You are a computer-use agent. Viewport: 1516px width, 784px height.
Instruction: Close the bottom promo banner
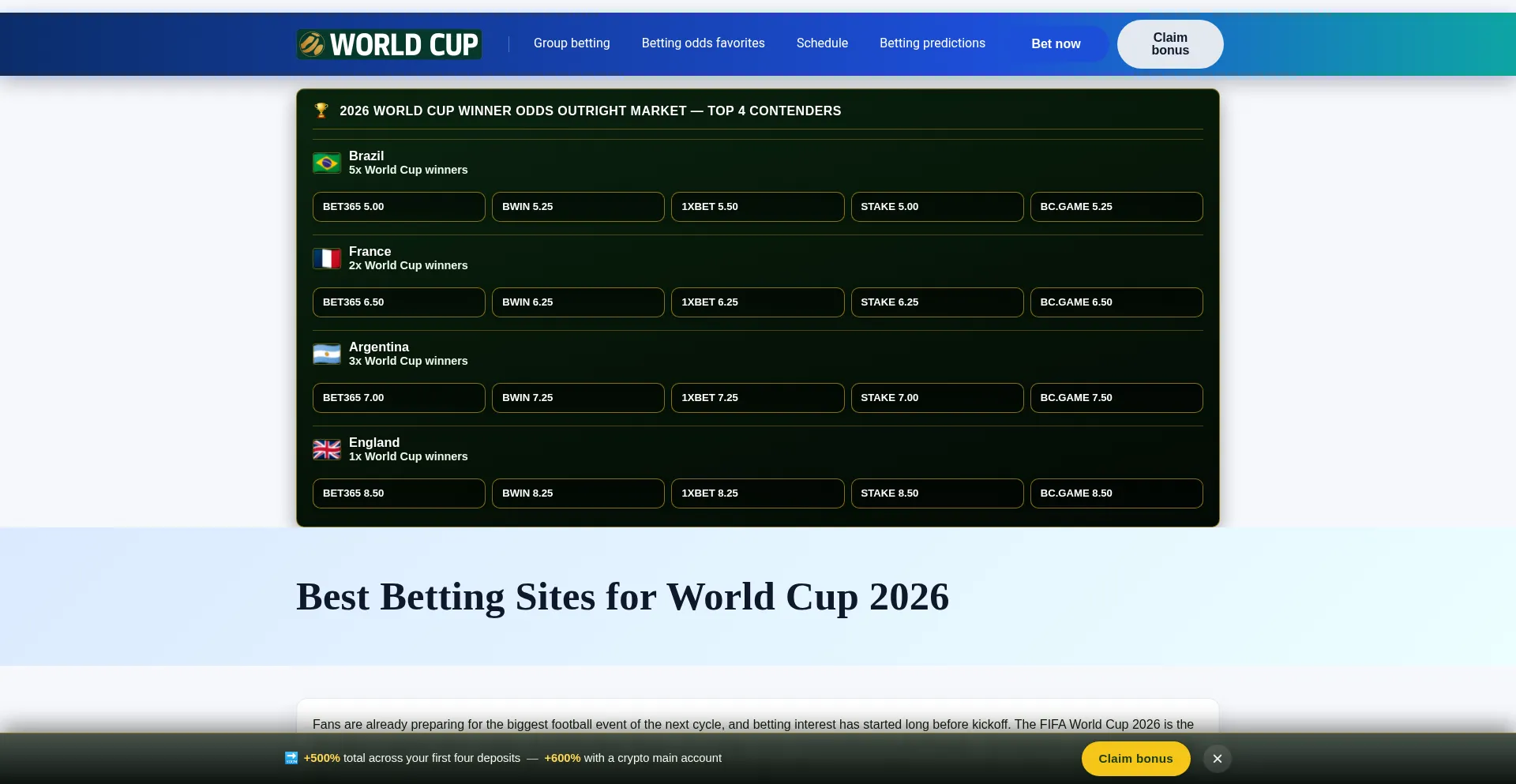point(1218,759)
